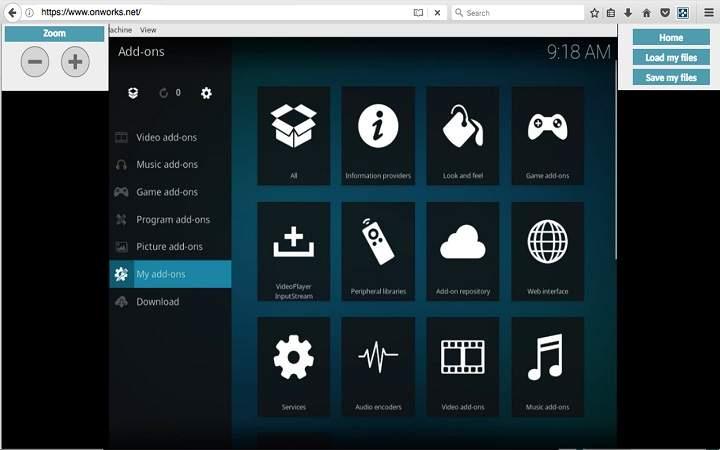Click the add-on browser box icon
The image size is (720, 450).
point(133,93)
